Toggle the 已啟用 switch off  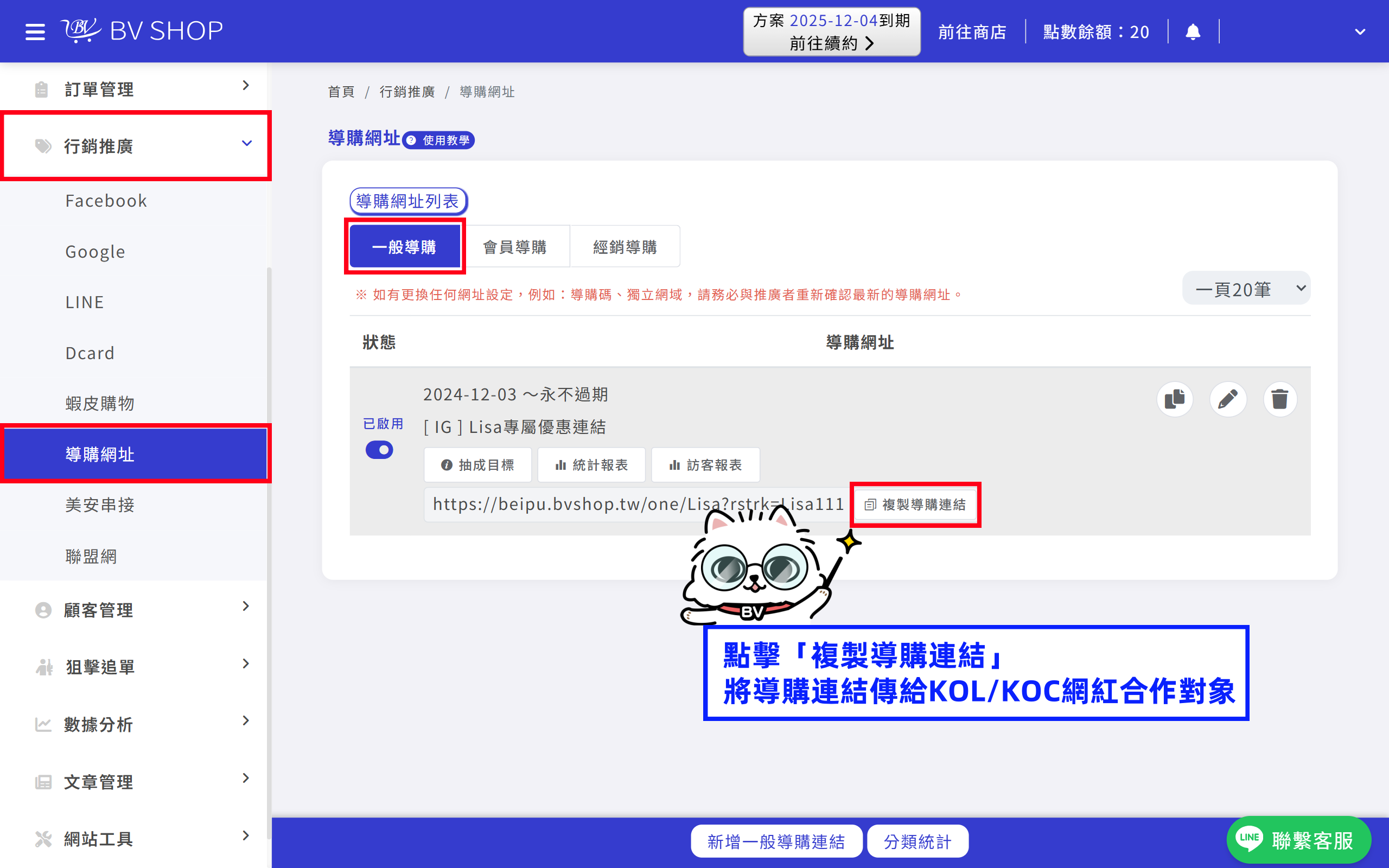click(x=379, y=450)
